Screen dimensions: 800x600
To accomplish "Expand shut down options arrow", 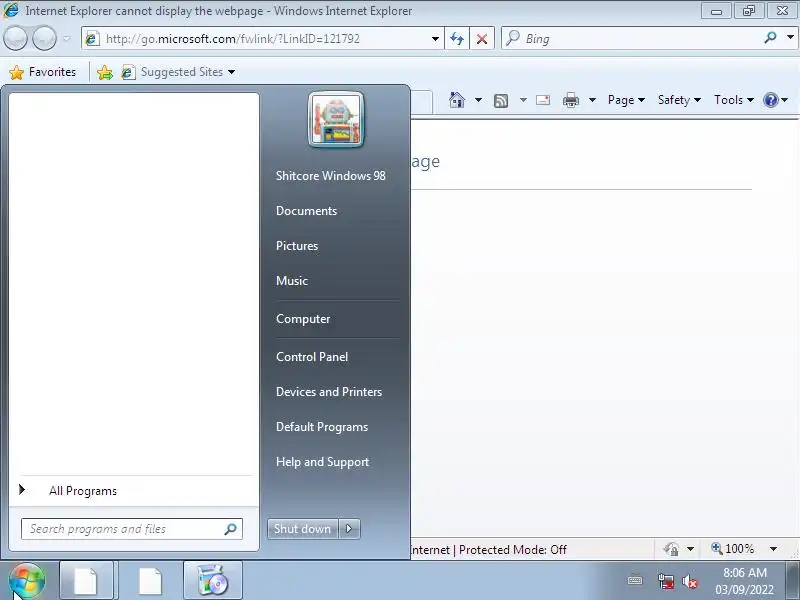I will pyautogui.click(x=349, y=529).
